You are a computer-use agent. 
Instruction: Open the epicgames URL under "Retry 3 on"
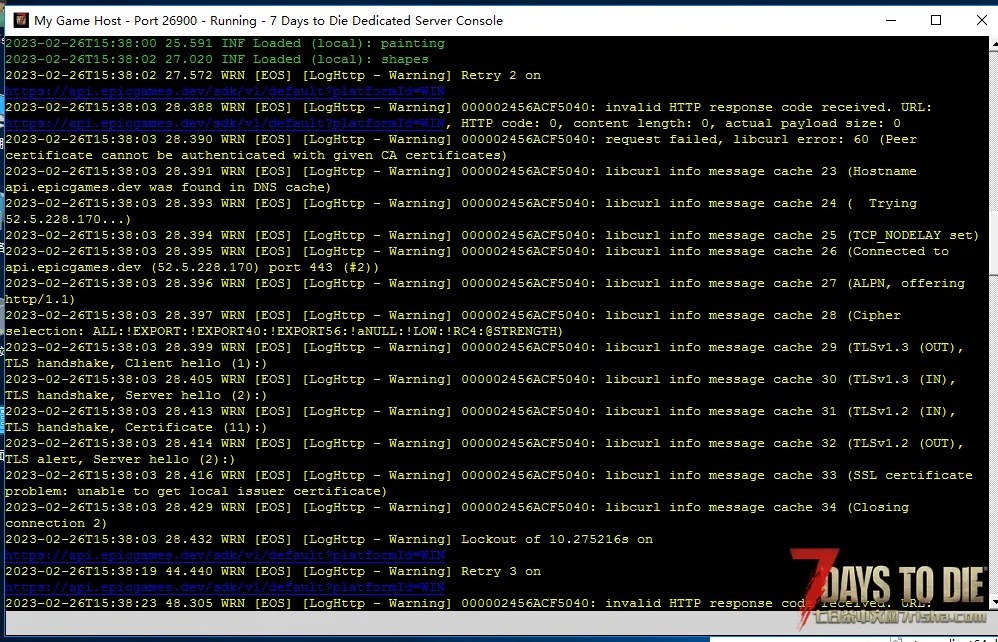(x=225, y=587)
